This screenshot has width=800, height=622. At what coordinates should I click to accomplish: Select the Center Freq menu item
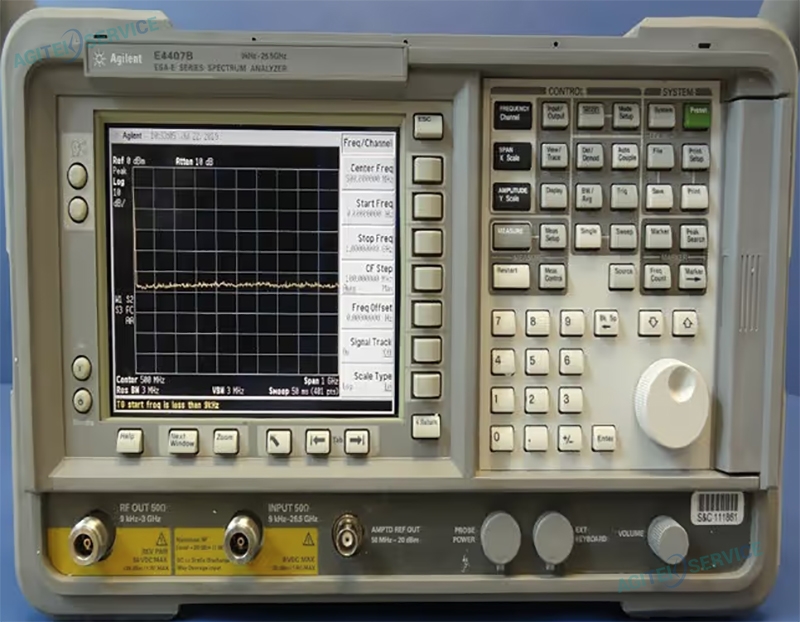click(367, 173)
